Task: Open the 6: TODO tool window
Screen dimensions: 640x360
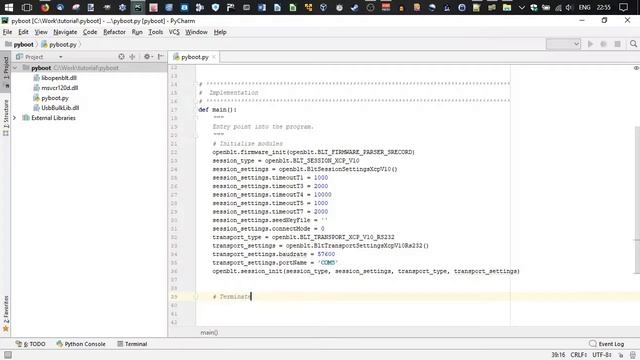Action: click(x=30, y=344)
